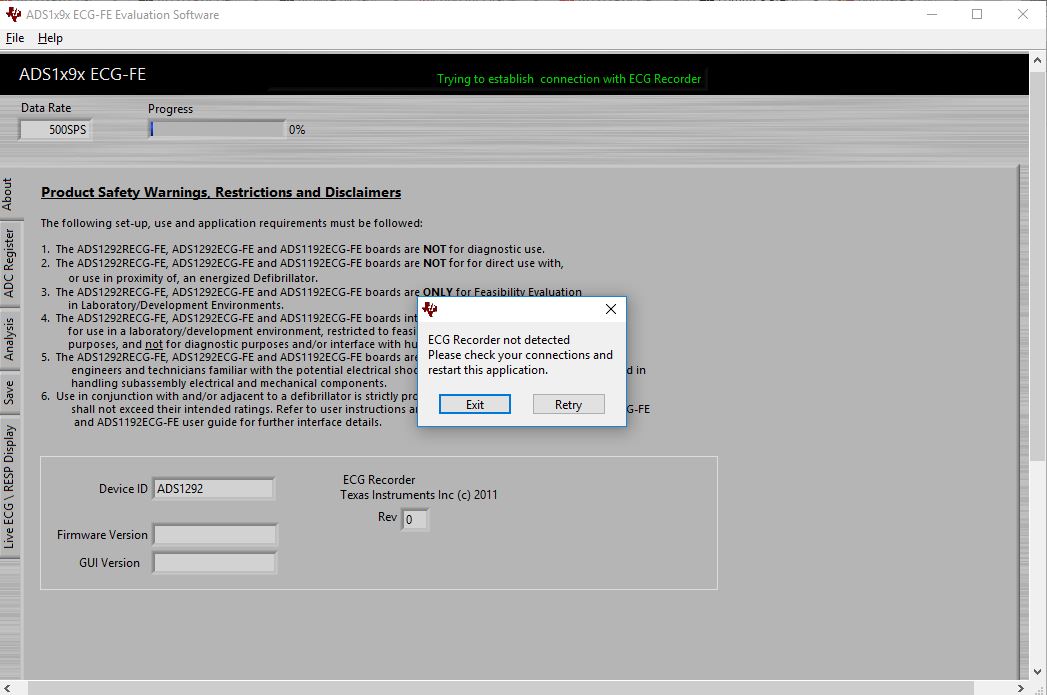Maximize the main application window
This screenshot has width=1047, height=695.
tap(977, 14)
